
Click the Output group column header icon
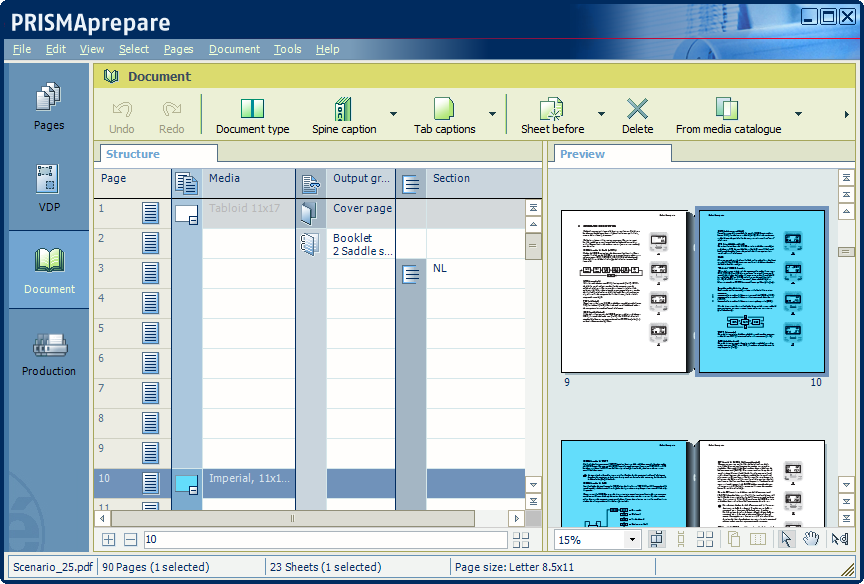point(311,183)
